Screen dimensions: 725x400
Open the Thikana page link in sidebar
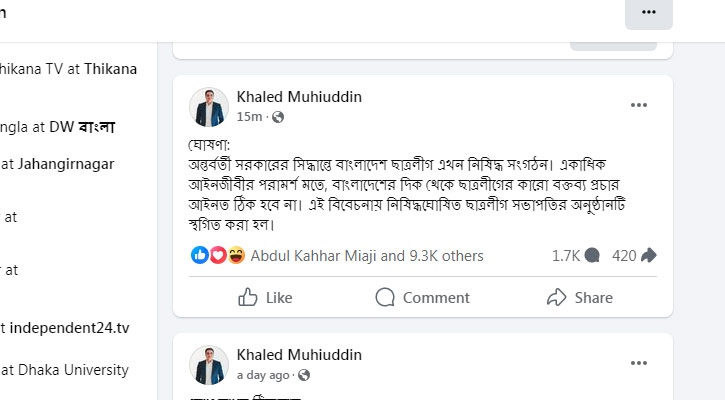pos(111,69)
